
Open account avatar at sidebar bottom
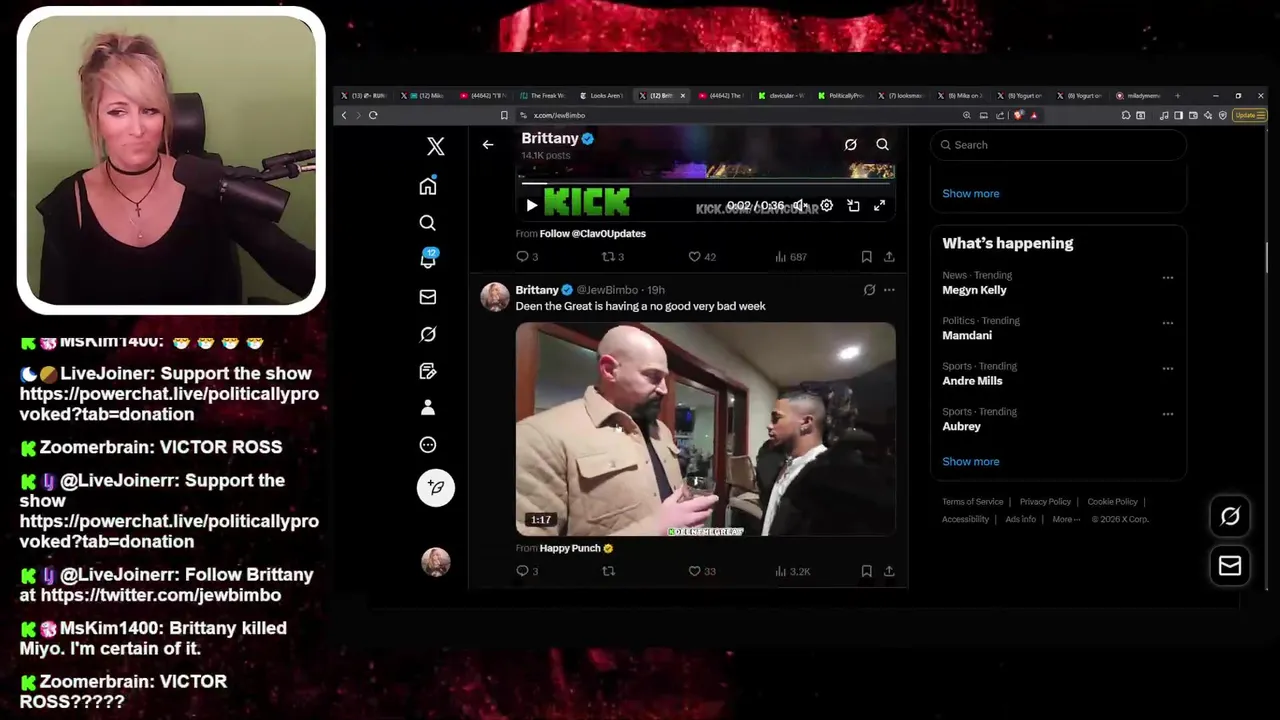click(x=436, y=563)
